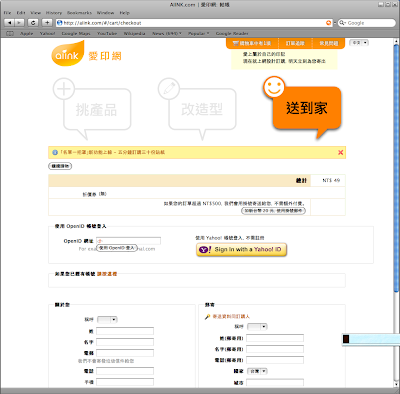Open the YouTube bookmark
The image size is (400, 394).
(107, 33)
